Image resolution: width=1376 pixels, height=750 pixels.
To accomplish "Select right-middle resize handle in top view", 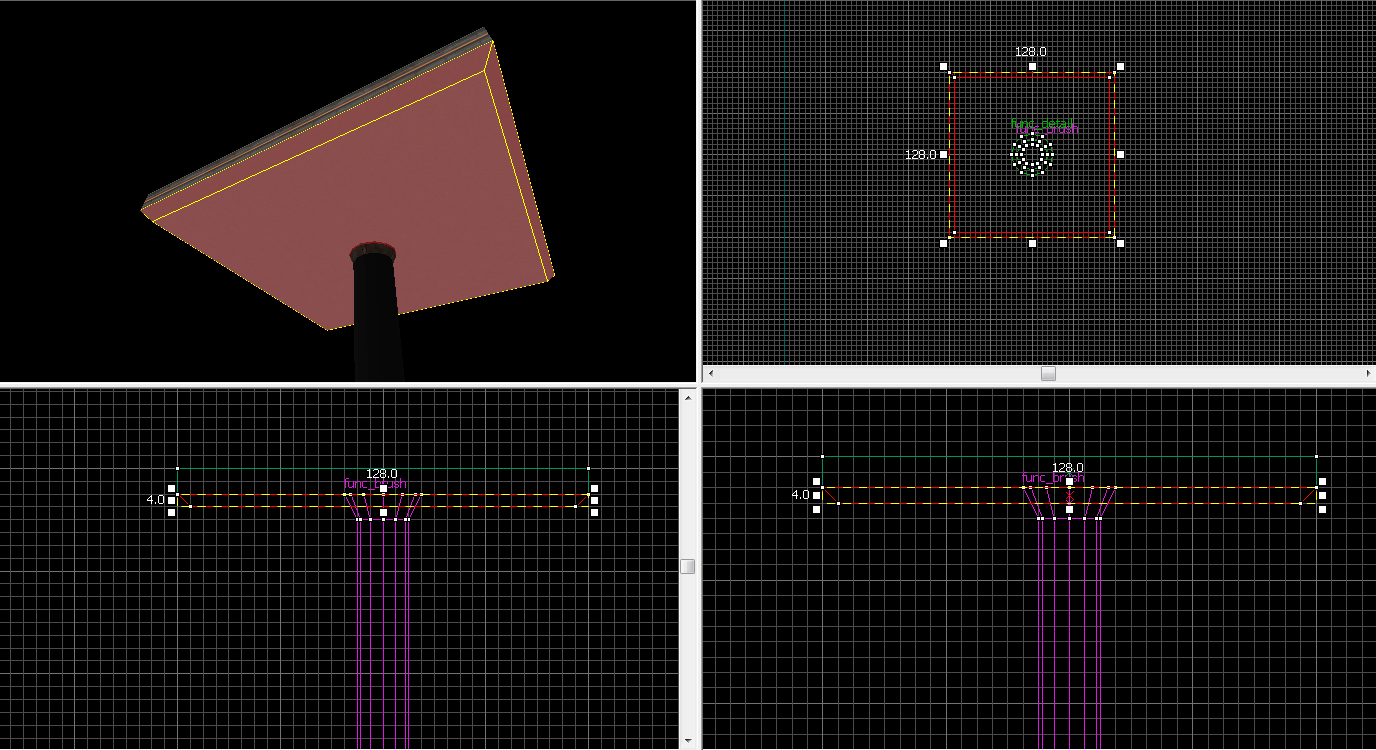I will pyautogui.click(x=1120, y=154).
